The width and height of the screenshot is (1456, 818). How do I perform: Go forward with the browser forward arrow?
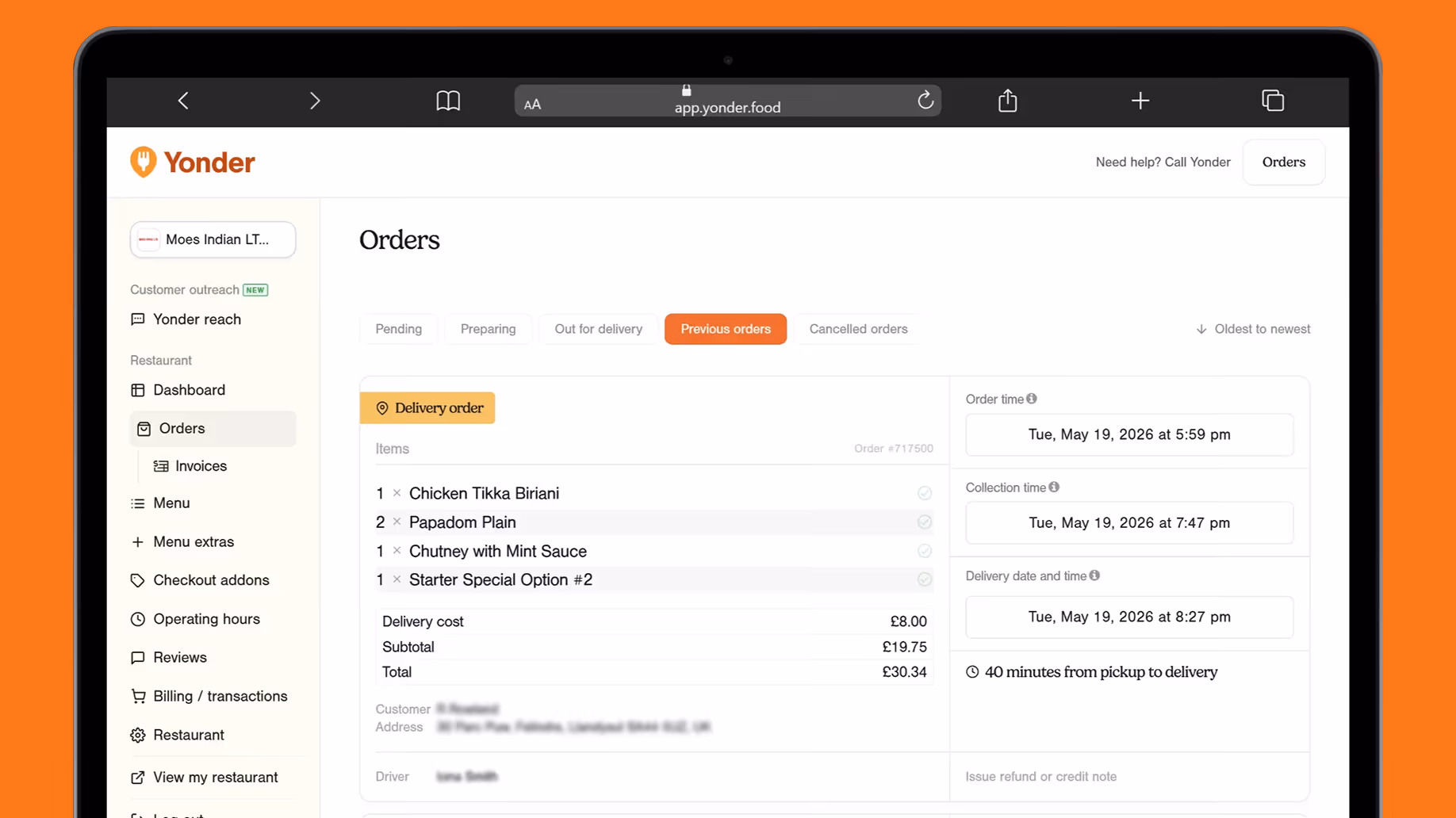315,101
